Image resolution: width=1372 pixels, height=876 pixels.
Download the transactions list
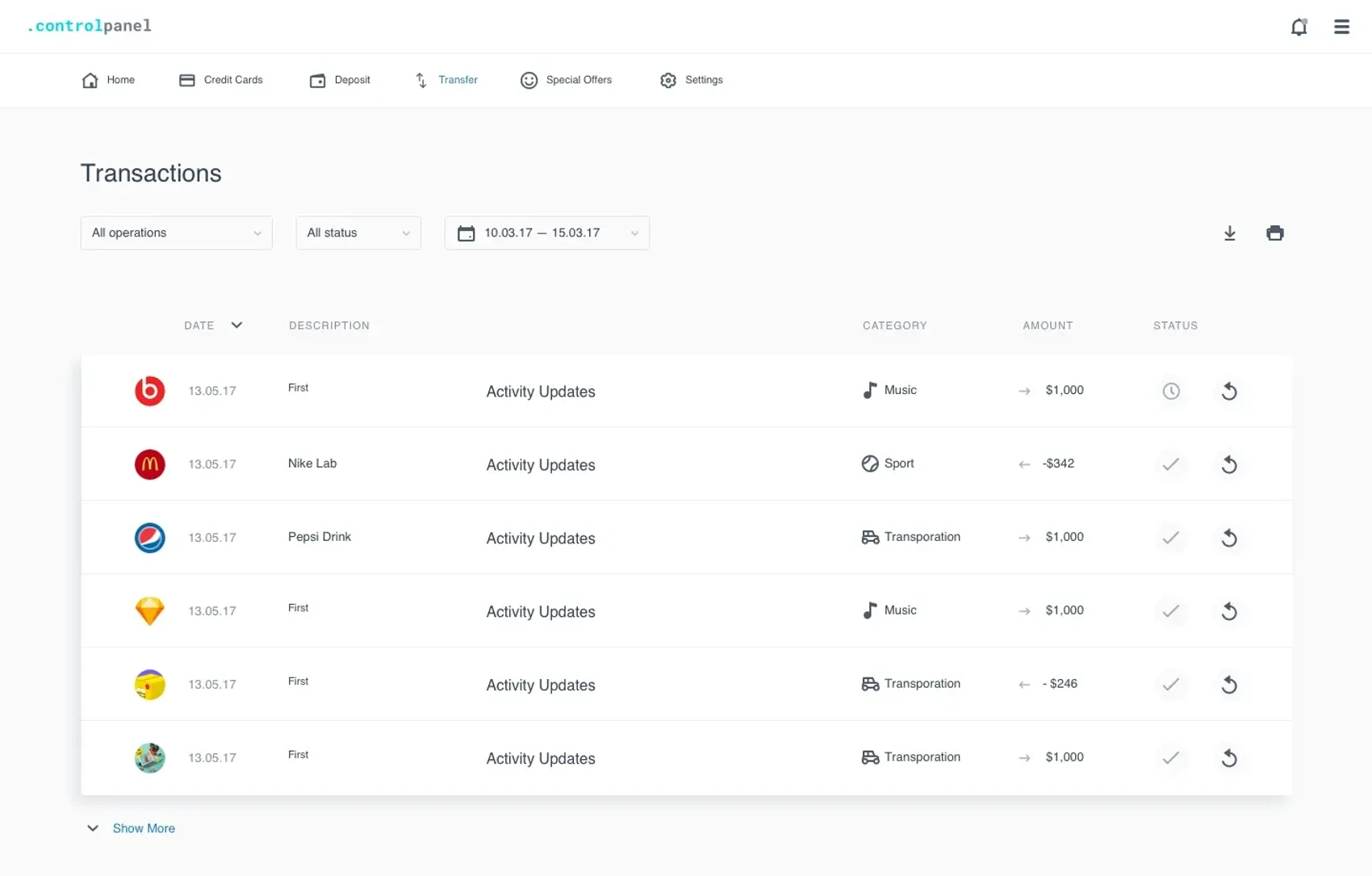click(1229, 233)
